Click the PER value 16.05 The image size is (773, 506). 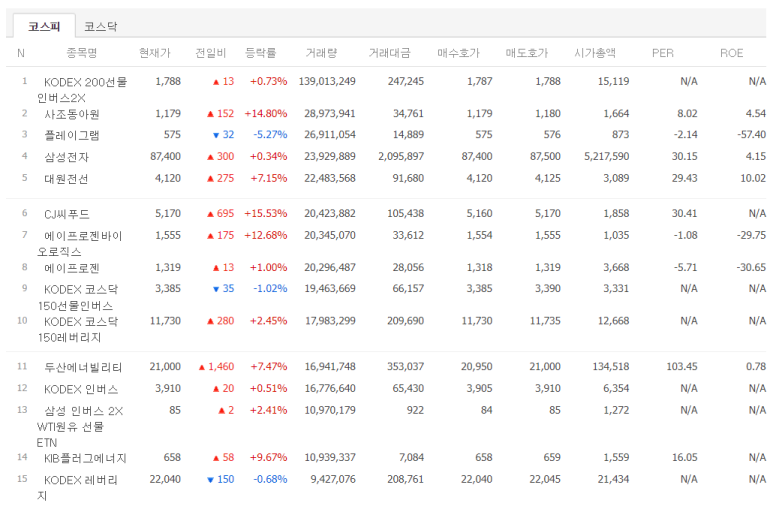tap(685, 458)
